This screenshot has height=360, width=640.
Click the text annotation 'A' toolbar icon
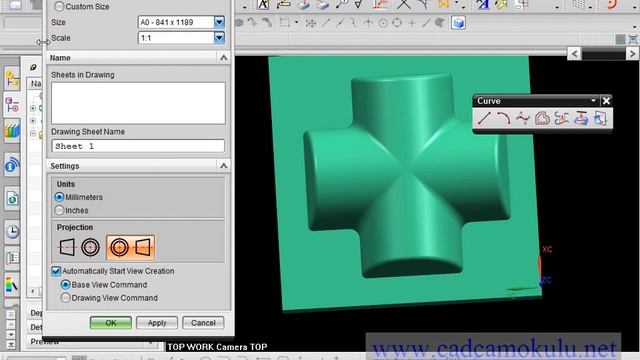click(x=263, y=4)
